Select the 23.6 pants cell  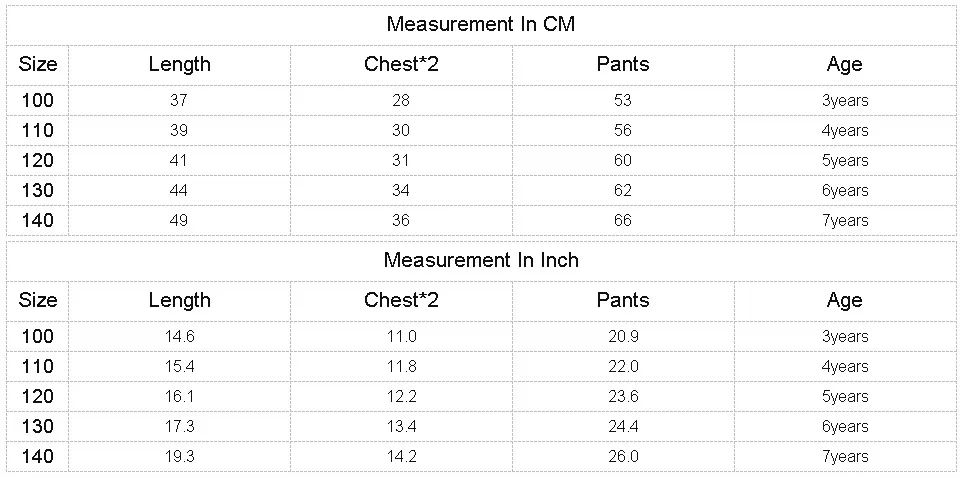pos(622,396)
